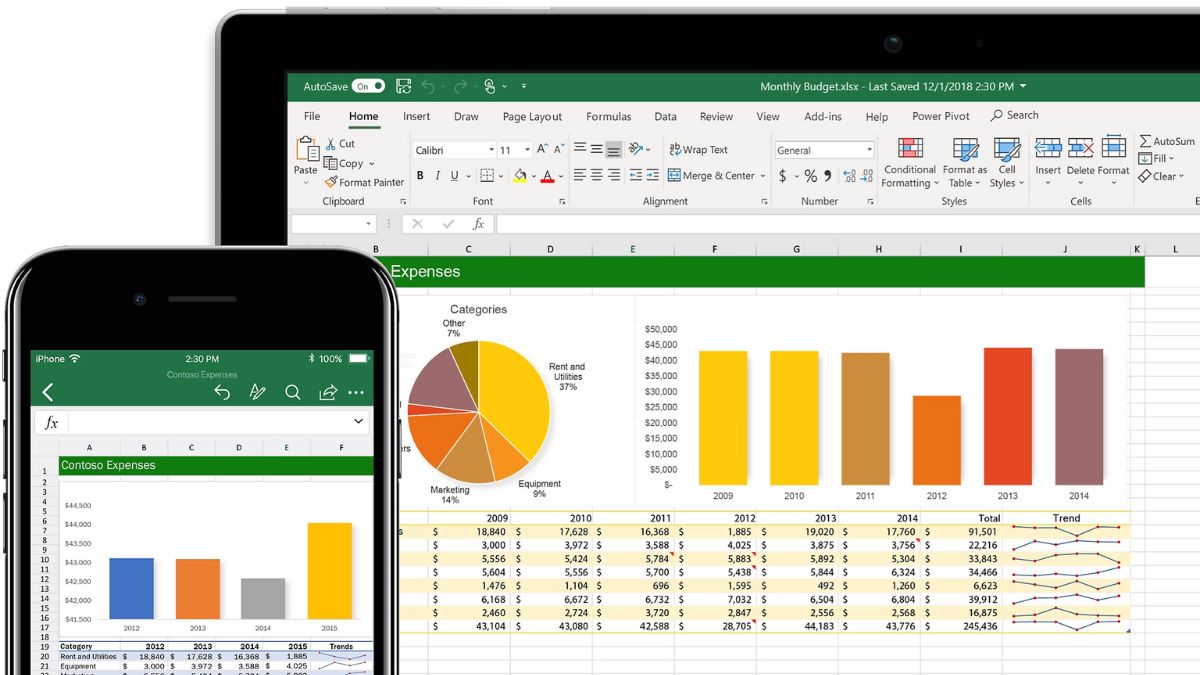Click AutoSum
Viewport: 1200px width, 675px height.
(x=1167, y=141)
